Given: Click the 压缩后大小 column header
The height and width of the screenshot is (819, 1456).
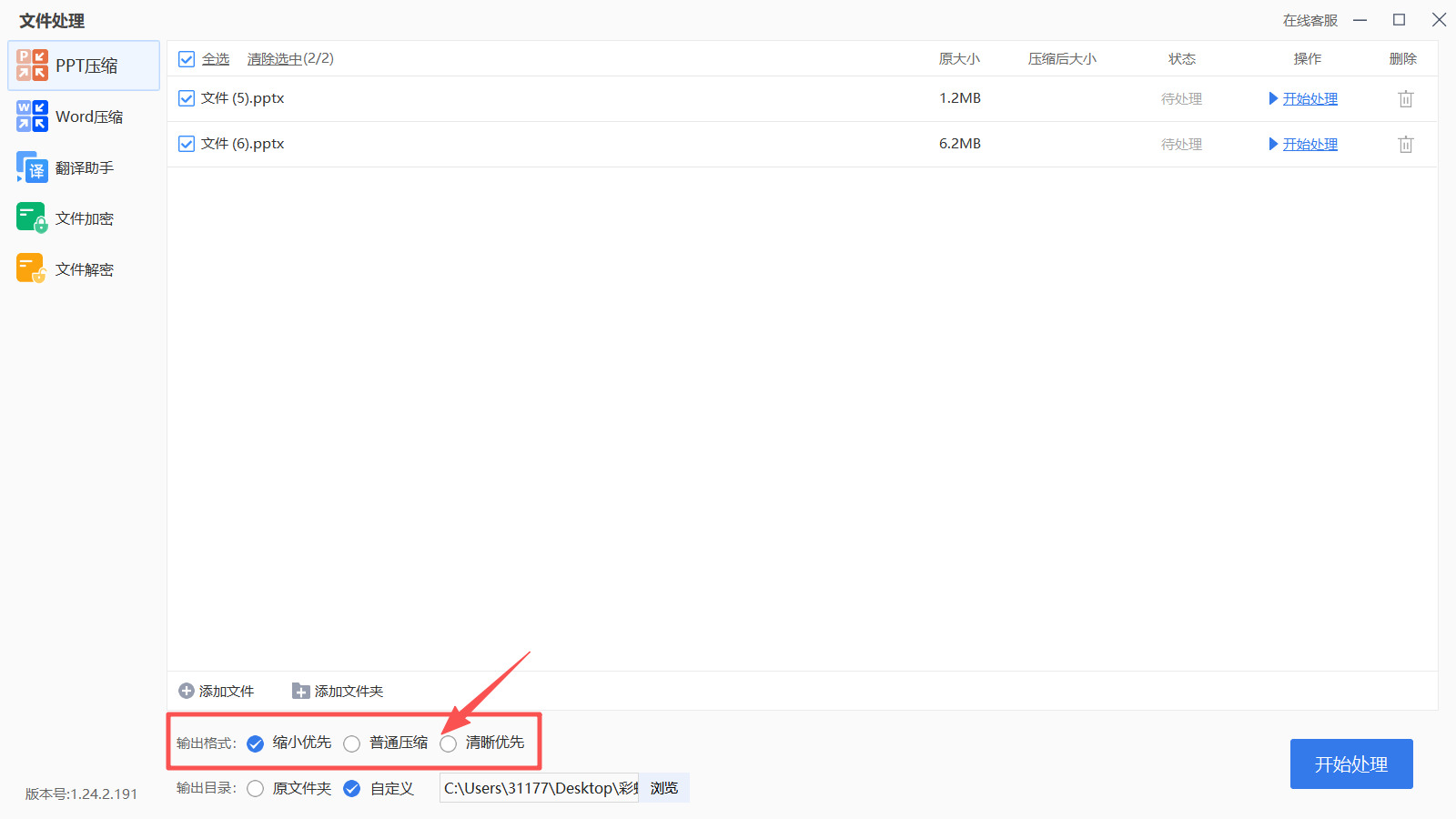Looking at the screenshot, I should [1063, 59].
